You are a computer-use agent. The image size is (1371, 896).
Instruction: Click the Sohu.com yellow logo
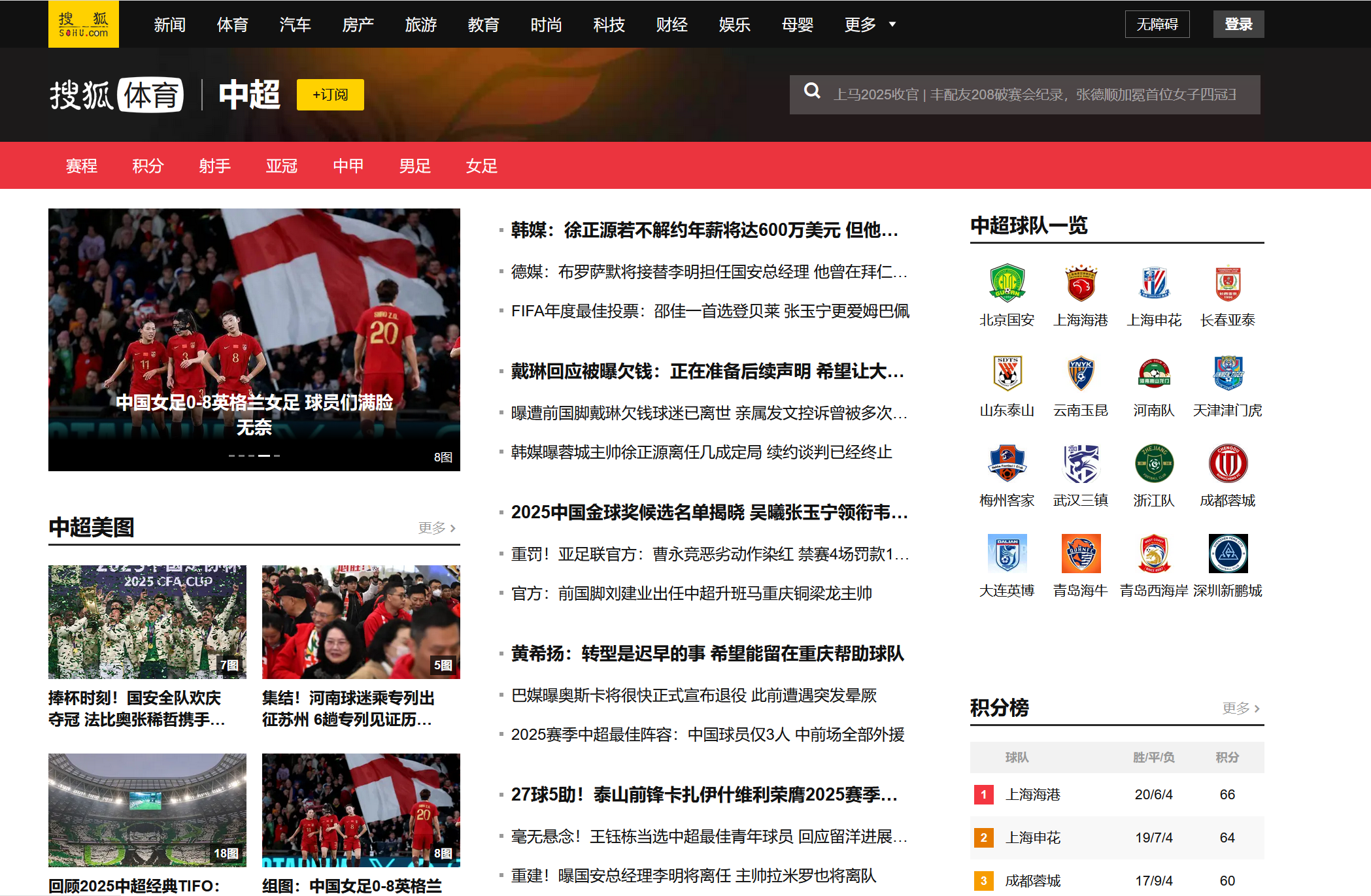point(83,24)
